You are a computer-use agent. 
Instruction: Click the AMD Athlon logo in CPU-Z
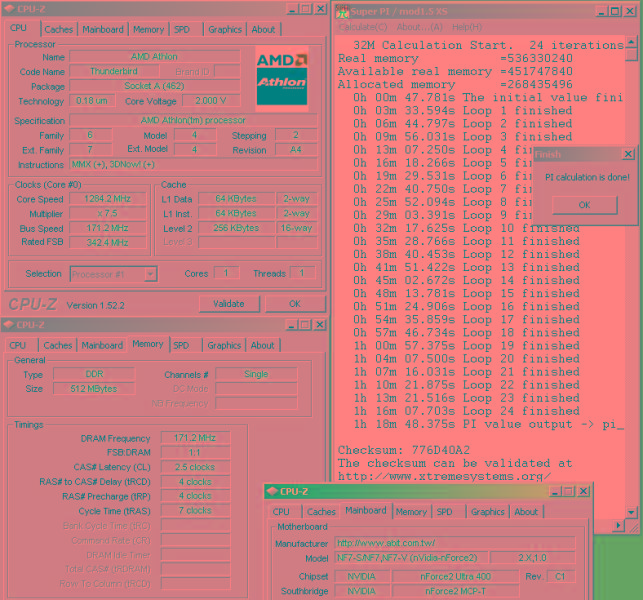pyautogui.click(x=282, y=79)
